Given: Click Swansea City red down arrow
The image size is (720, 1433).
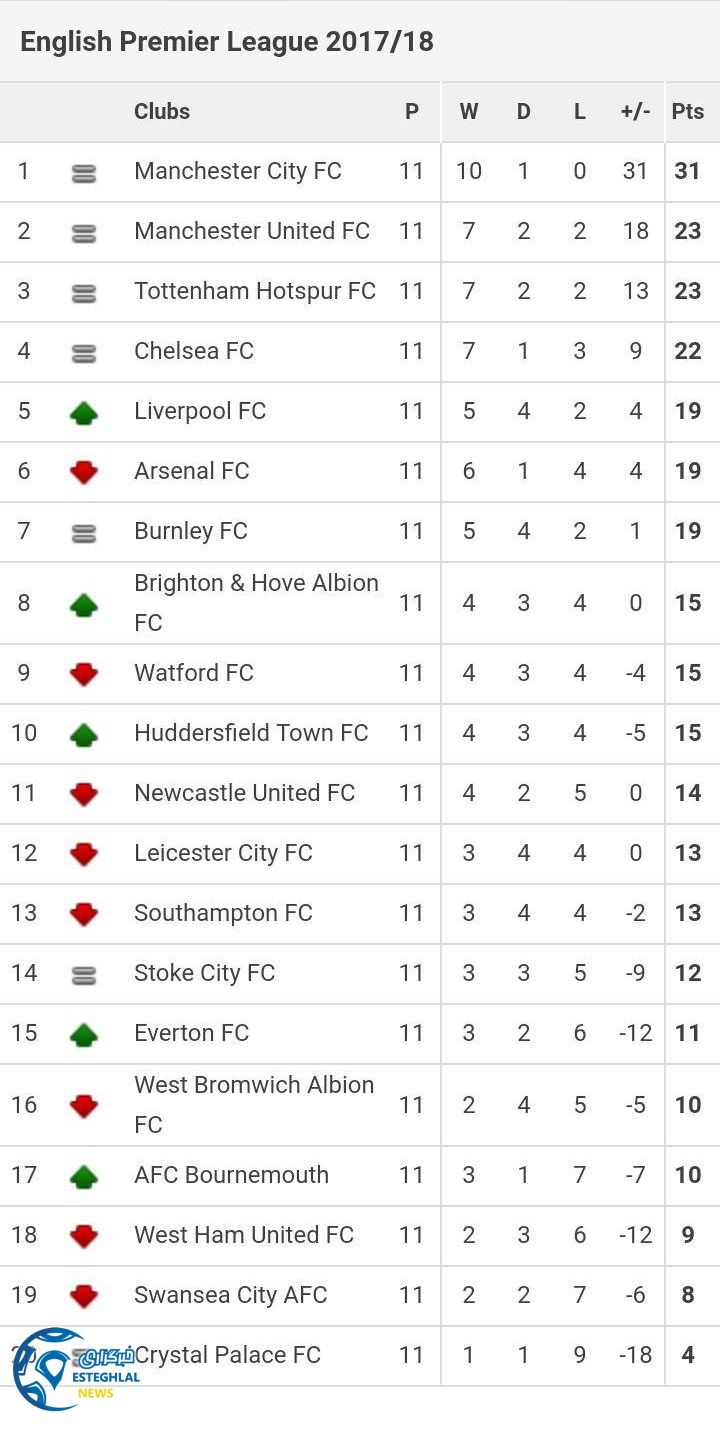Looking at the screenshot, I should click(x=84, y=1296).
